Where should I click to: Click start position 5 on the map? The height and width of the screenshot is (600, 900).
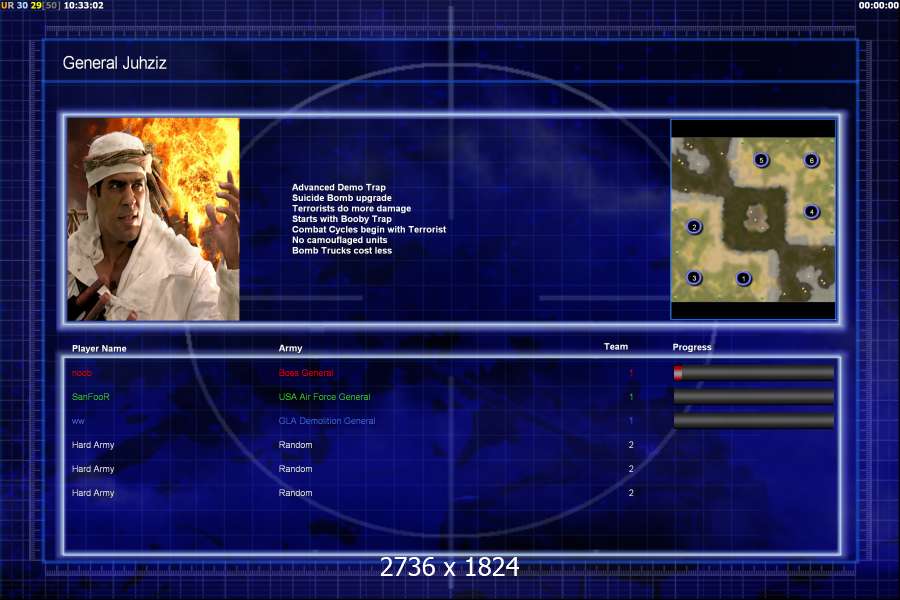[x=761, y=160]
